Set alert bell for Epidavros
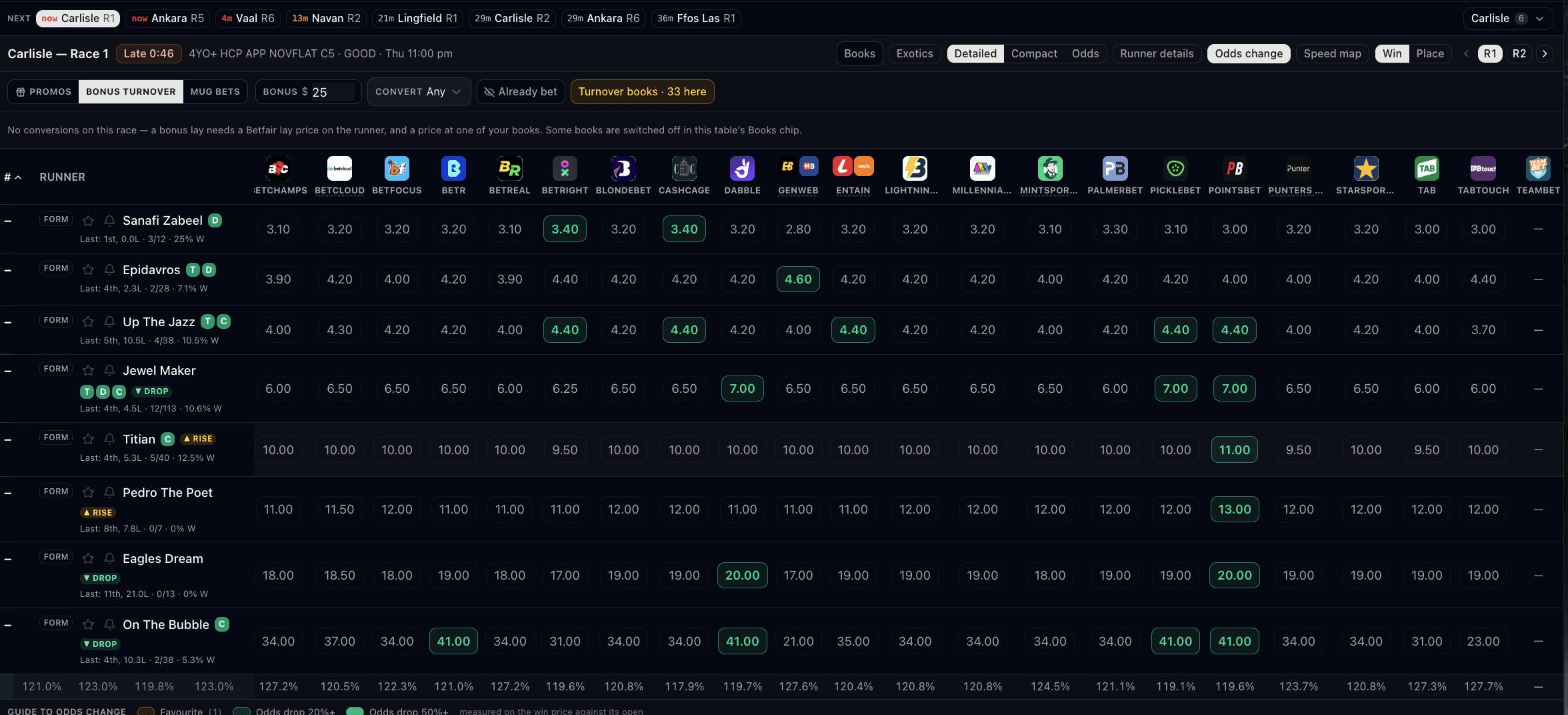 point(109,270)
